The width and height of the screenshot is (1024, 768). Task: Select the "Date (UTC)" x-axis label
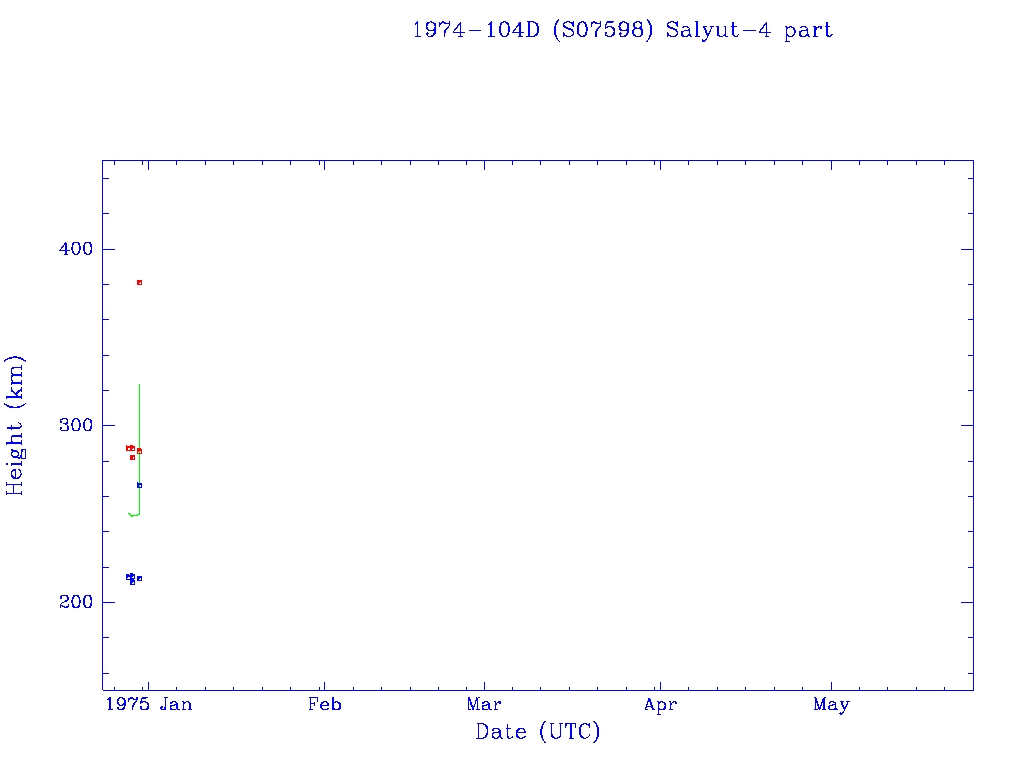[538, 732]
